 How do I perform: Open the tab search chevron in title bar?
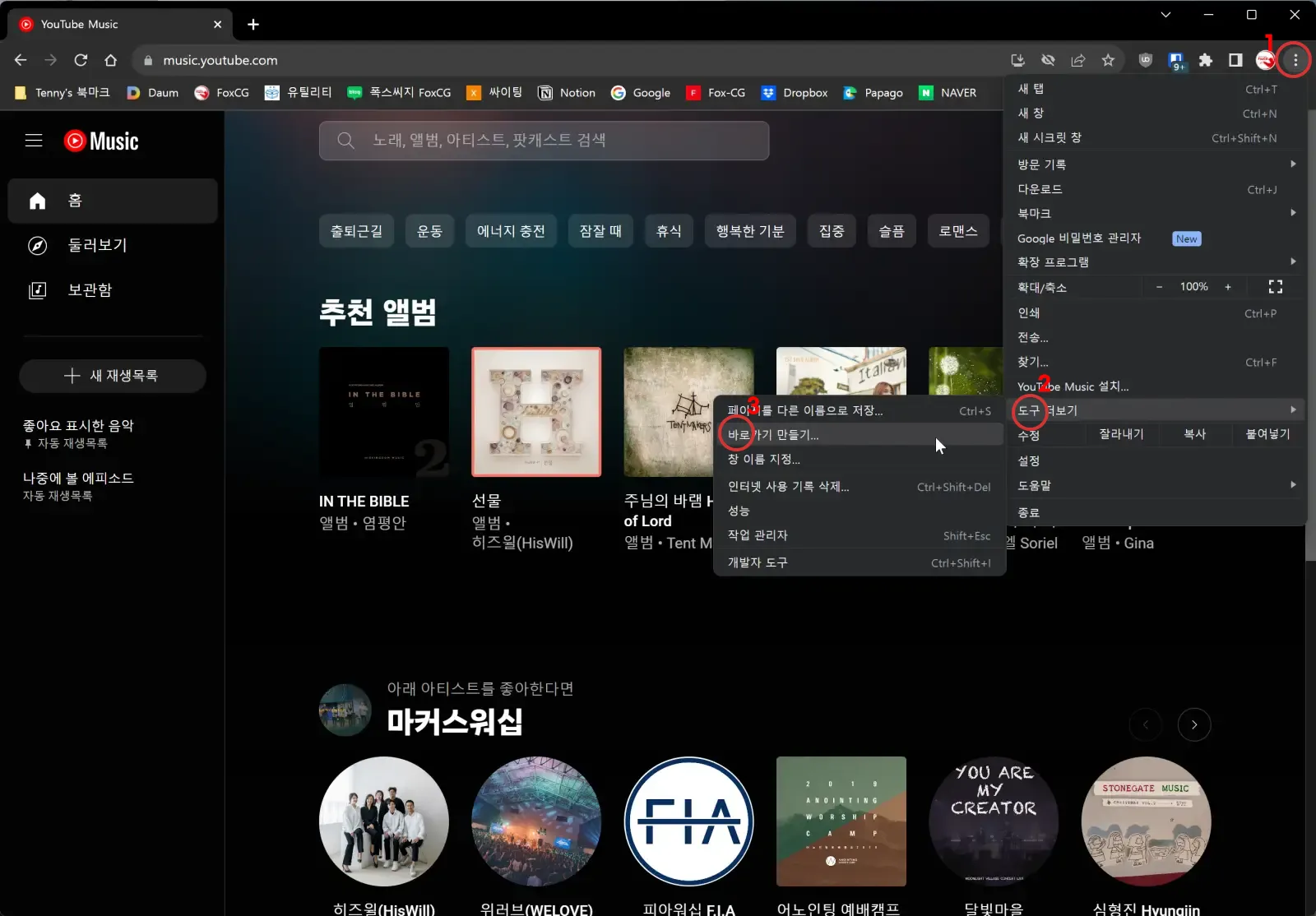(1165, 14)
